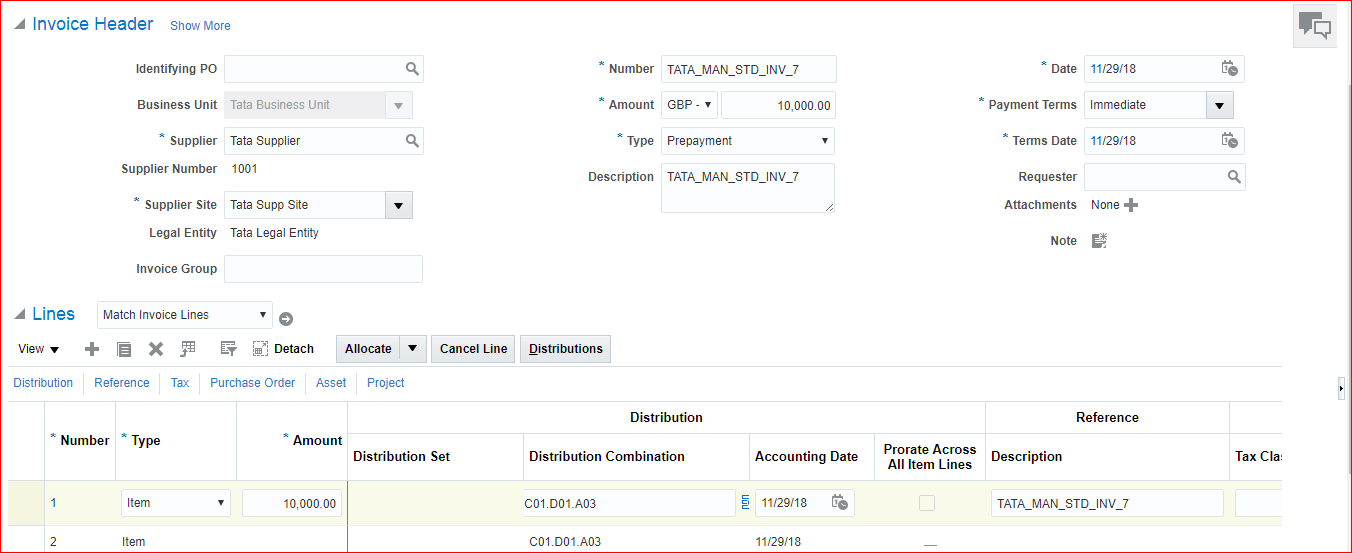Open the Date calendar picker in header

[x=1230, y=69]
